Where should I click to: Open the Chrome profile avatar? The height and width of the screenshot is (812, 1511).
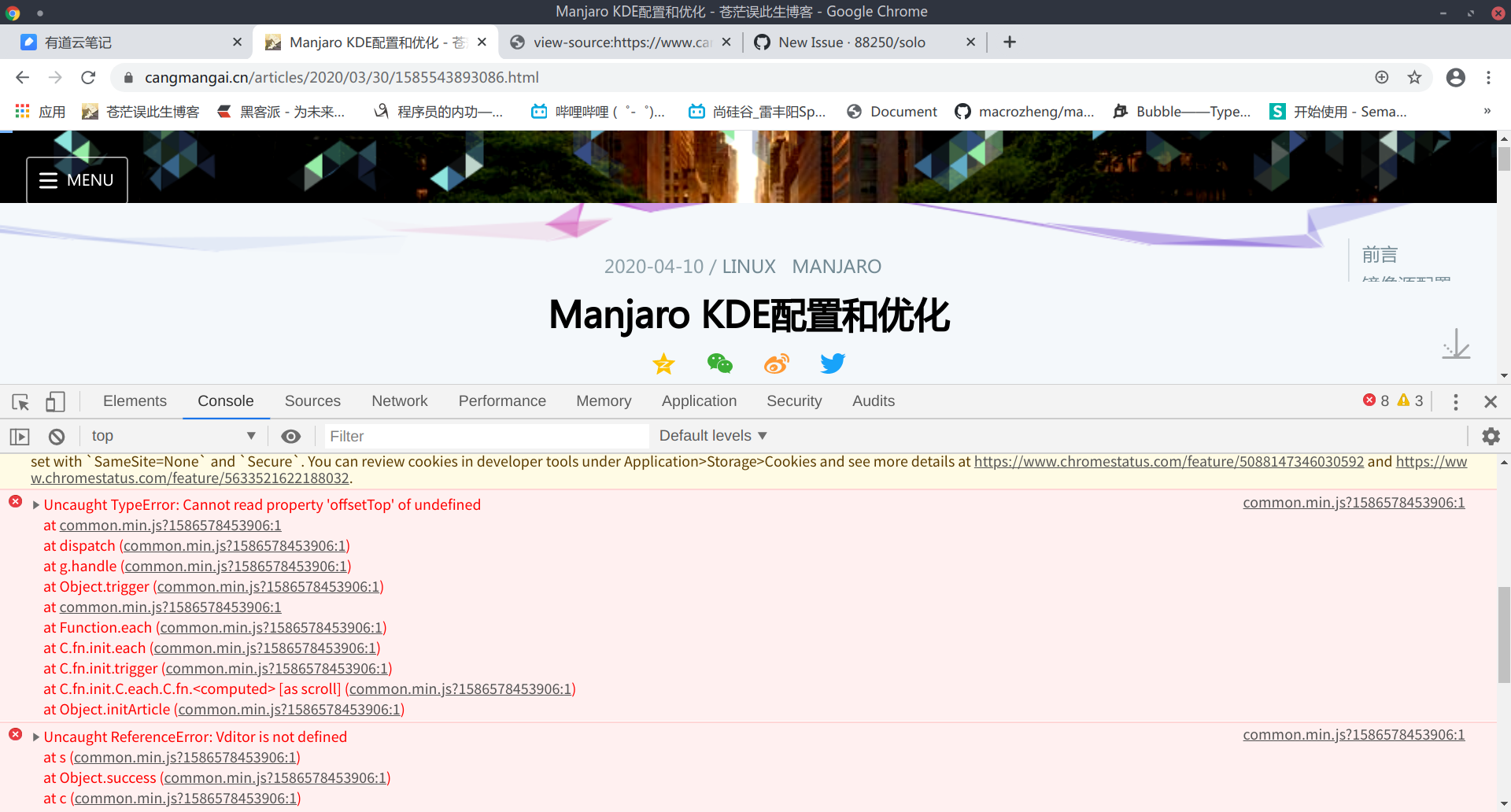pos(1456,77)
